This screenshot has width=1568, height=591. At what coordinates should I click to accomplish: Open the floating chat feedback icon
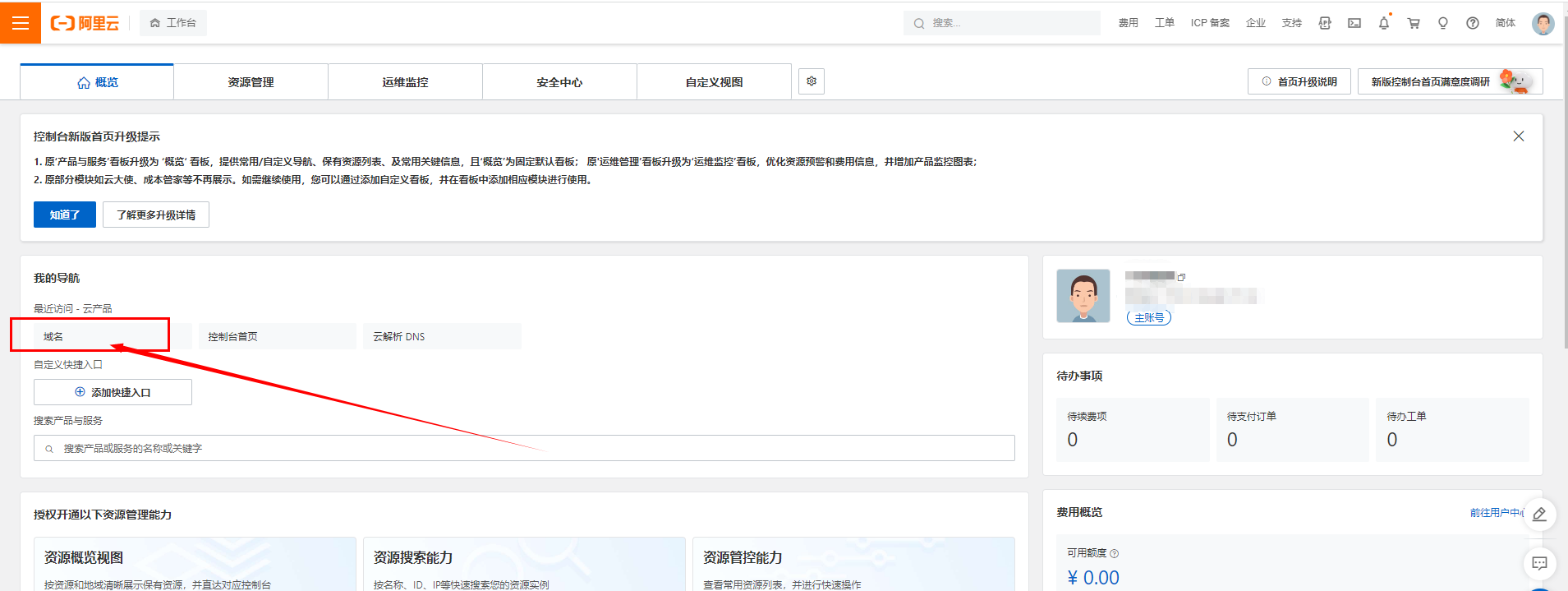click(1539, 563)
